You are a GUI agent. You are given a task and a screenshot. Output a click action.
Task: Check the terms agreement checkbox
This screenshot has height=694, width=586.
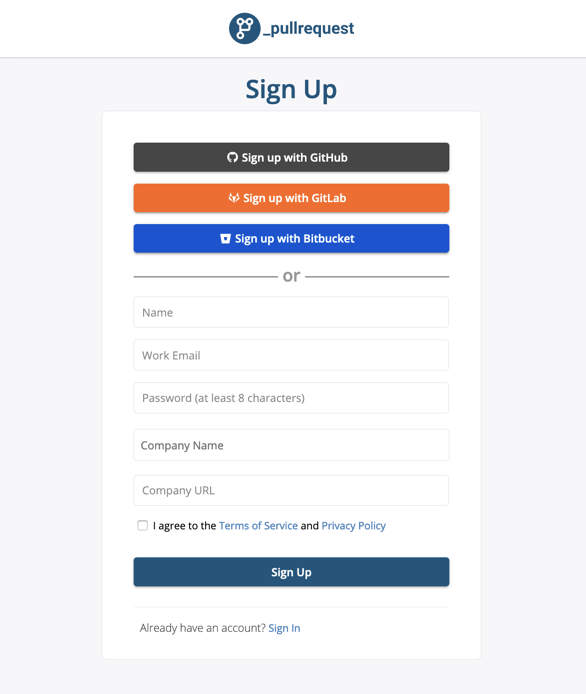click(x=143, y=525)
